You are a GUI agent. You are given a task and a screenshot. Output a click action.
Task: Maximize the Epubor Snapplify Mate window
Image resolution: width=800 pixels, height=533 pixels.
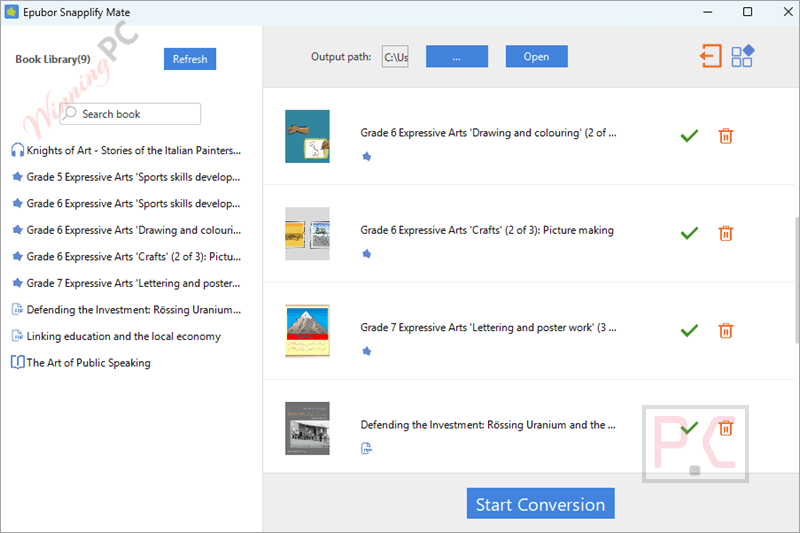pyautogui.click(x=747, y=12)
